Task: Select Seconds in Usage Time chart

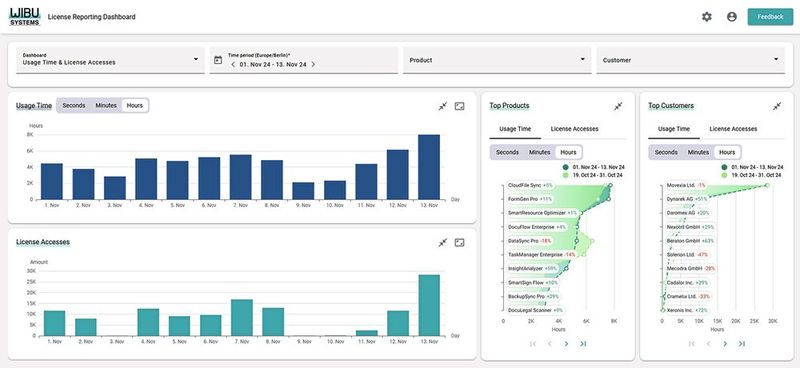Action: pyautogui.click(x=73, y=105)
